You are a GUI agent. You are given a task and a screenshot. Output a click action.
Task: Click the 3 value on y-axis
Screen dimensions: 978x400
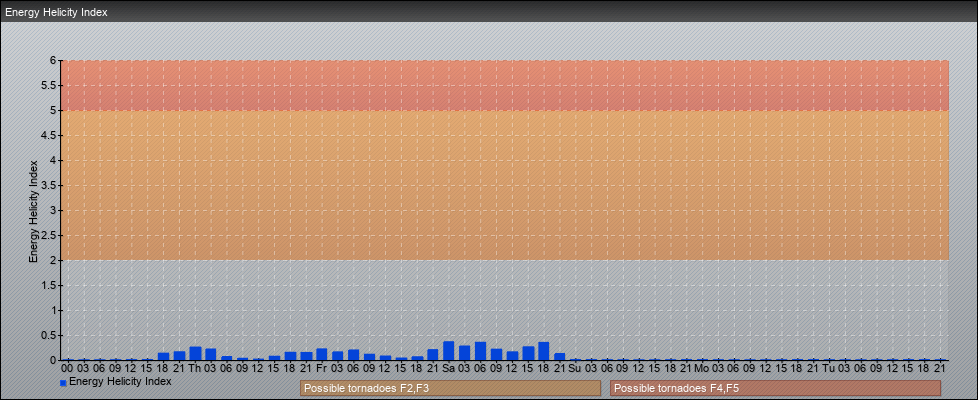coord(54,210)
